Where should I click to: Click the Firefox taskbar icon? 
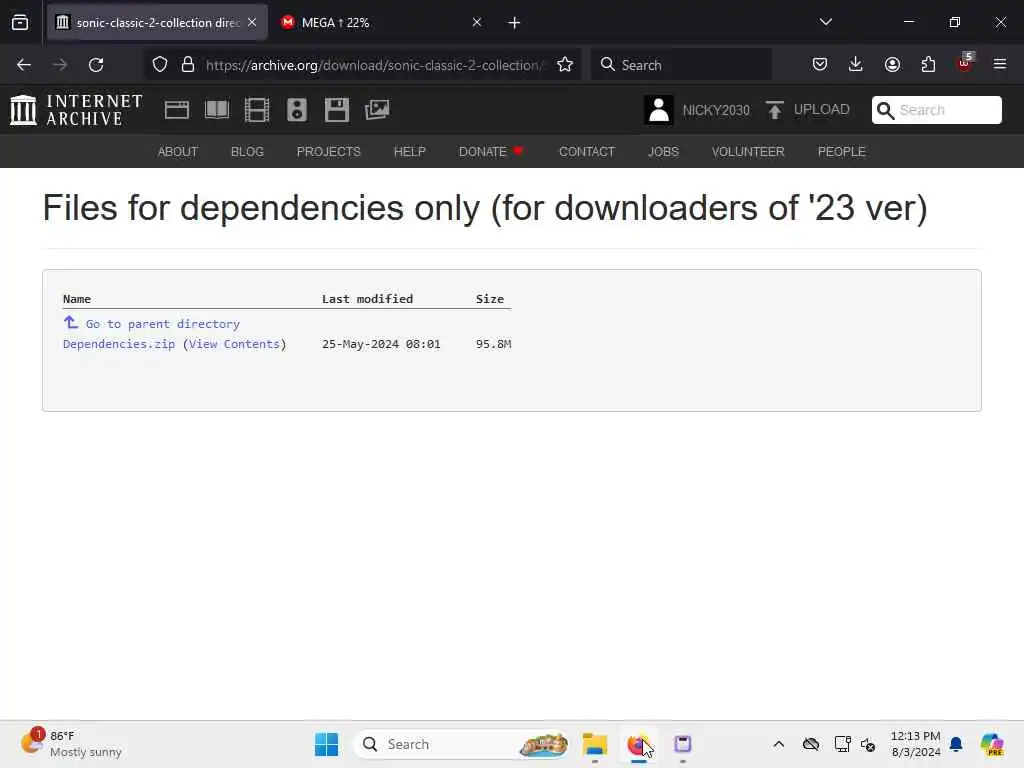coord(639,744)
